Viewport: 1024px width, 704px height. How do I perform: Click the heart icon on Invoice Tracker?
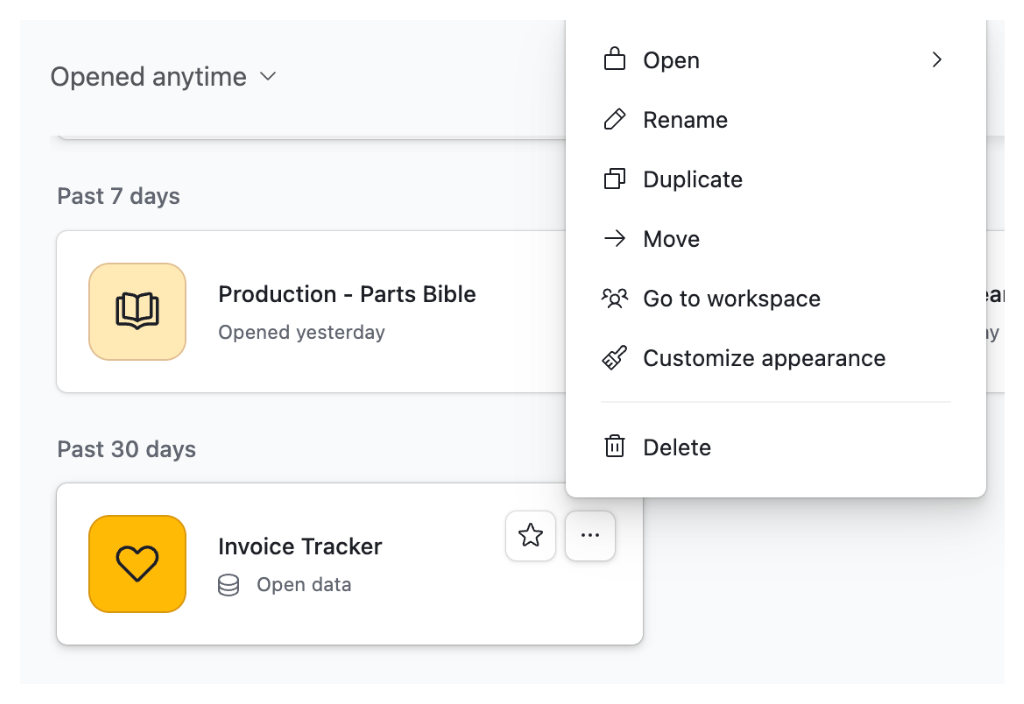coord(137,564)
